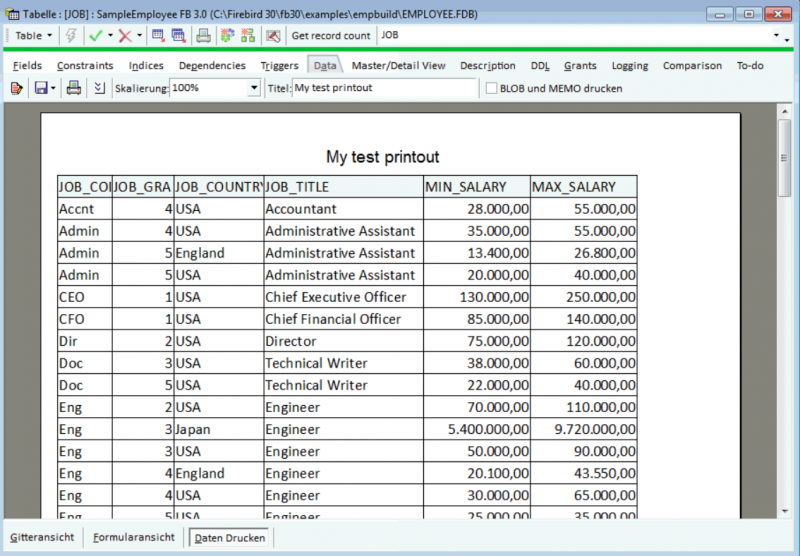This screenshot has width=800, height=556.
Task: Click the lightning bolt compile icon
Action: 71,36
